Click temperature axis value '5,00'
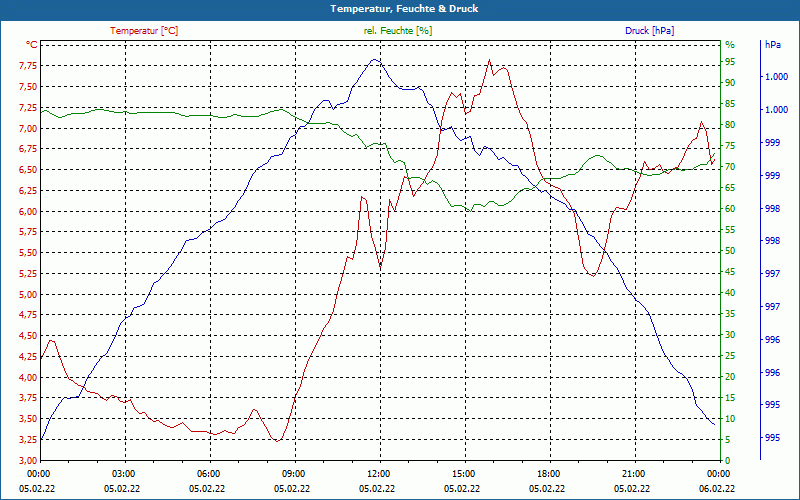 pos(28,294)
